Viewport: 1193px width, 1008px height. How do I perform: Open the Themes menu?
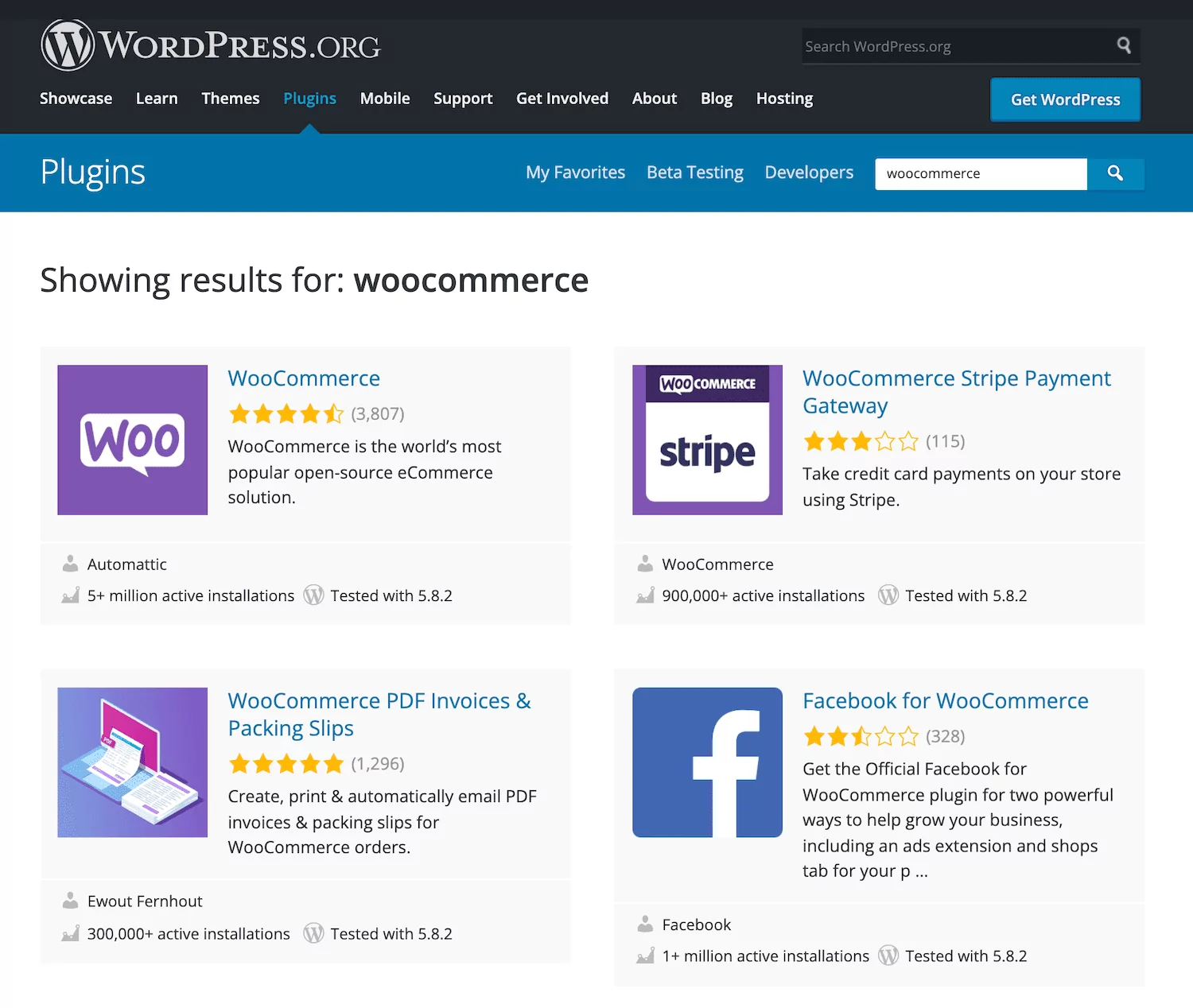[230, 98]
